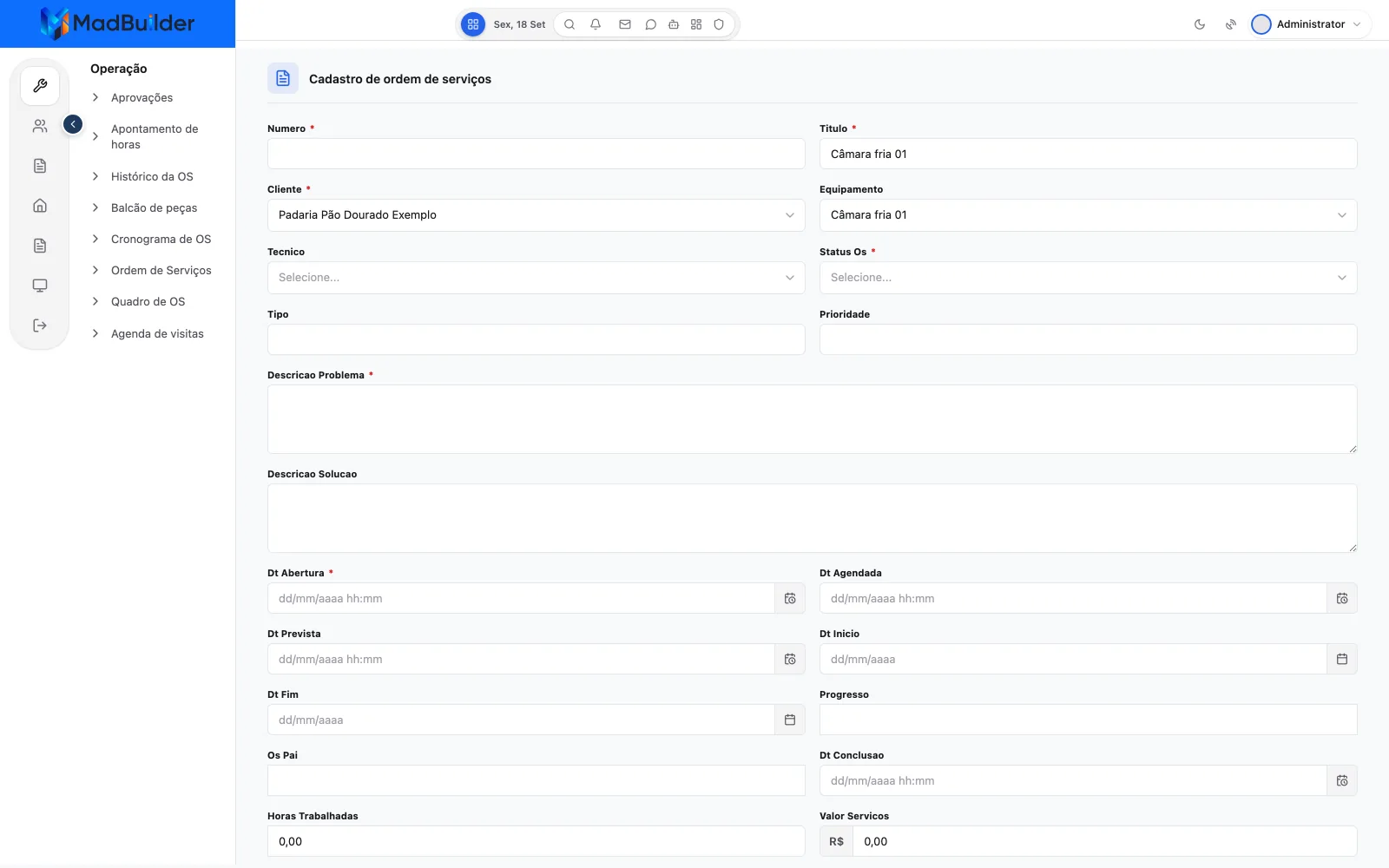Open Dt Abertura calendar picker icon
This screenshot has width=1389, height=868.
tap(790, 598)
